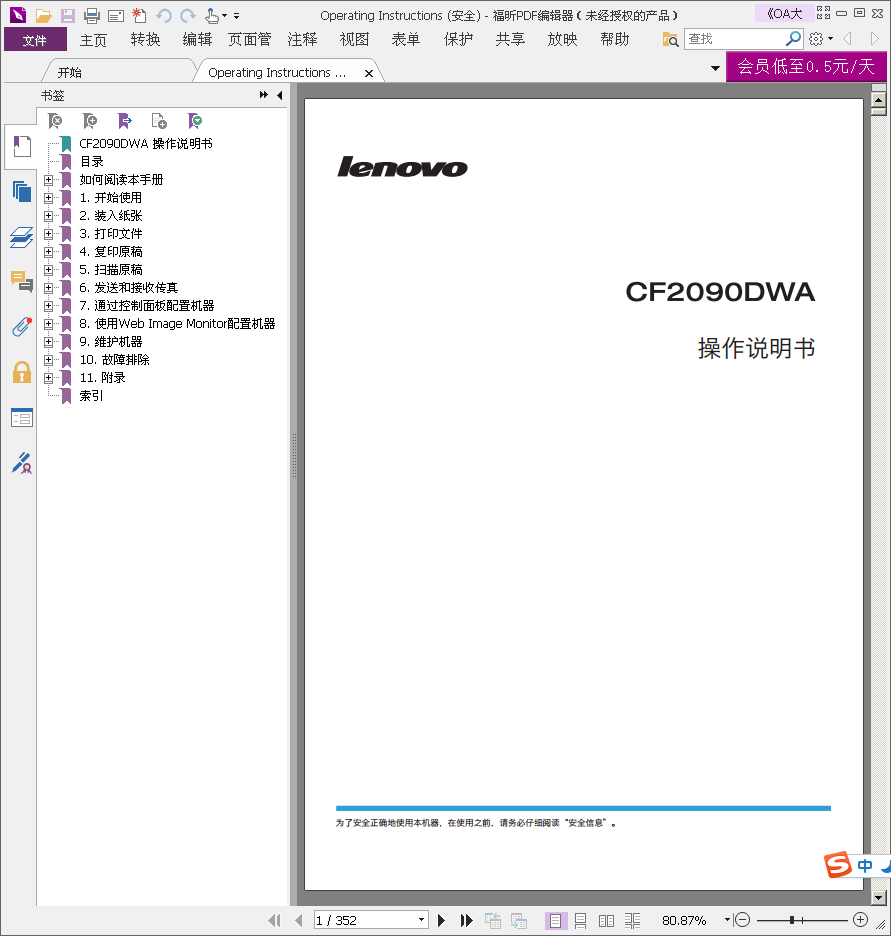Switch to the 转换 ribbon tab

pyautogui.click(x=146, y=40)
